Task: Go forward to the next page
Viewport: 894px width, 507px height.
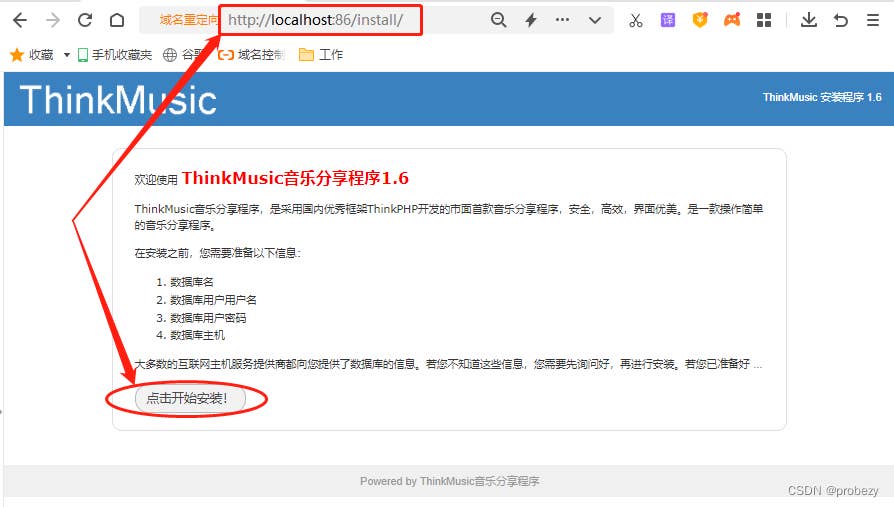Action: coord(52,21)
